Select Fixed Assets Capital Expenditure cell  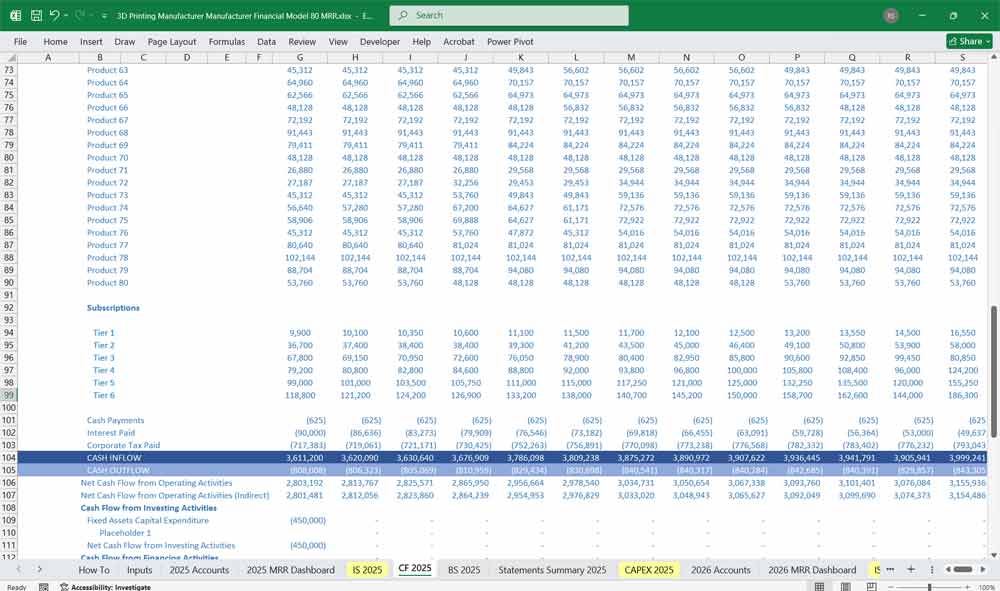pos(147,520)
